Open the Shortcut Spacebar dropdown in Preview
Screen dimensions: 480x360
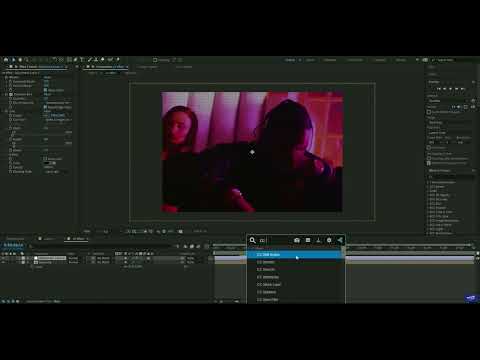(448, 101)
